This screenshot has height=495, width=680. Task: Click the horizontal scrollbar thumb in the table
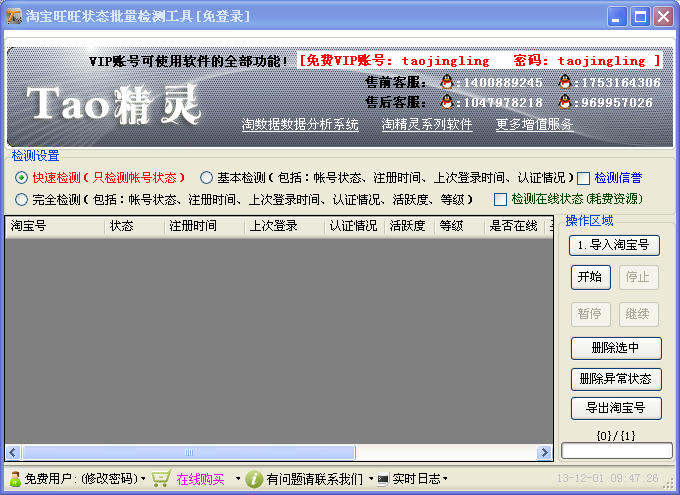coord(189,452)
